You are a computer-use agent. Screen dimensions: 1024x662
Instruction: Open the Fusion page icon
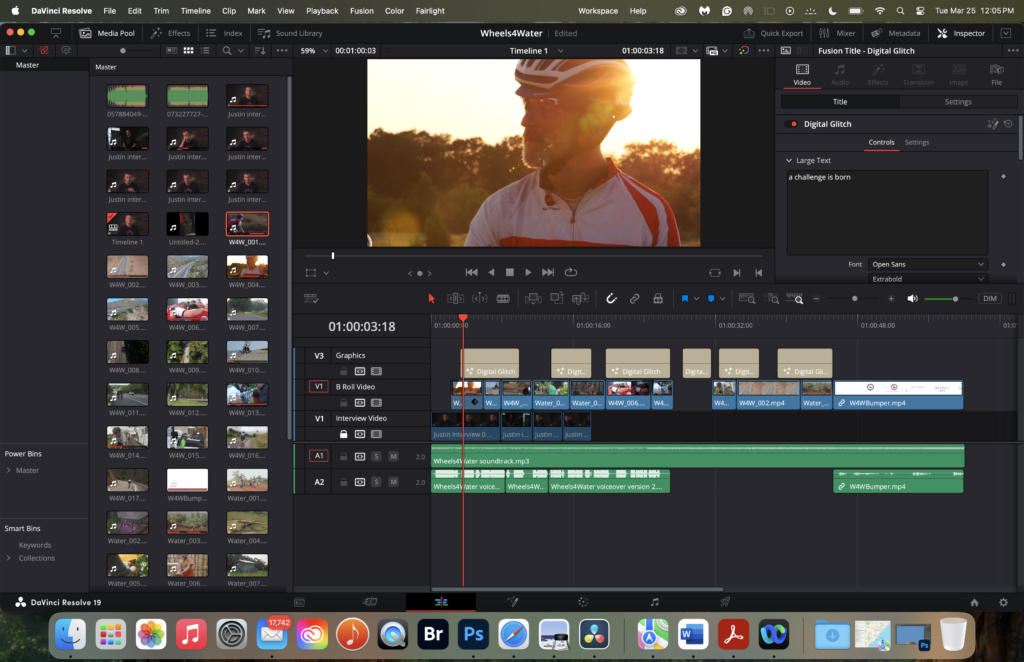pos(512,602)
